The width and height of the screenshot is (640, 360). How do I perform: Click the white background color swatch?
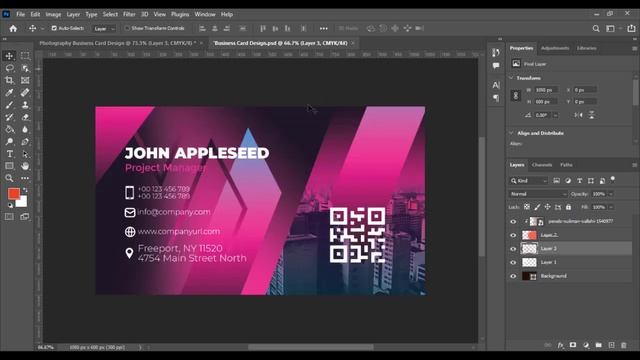(x=22, y=202)
